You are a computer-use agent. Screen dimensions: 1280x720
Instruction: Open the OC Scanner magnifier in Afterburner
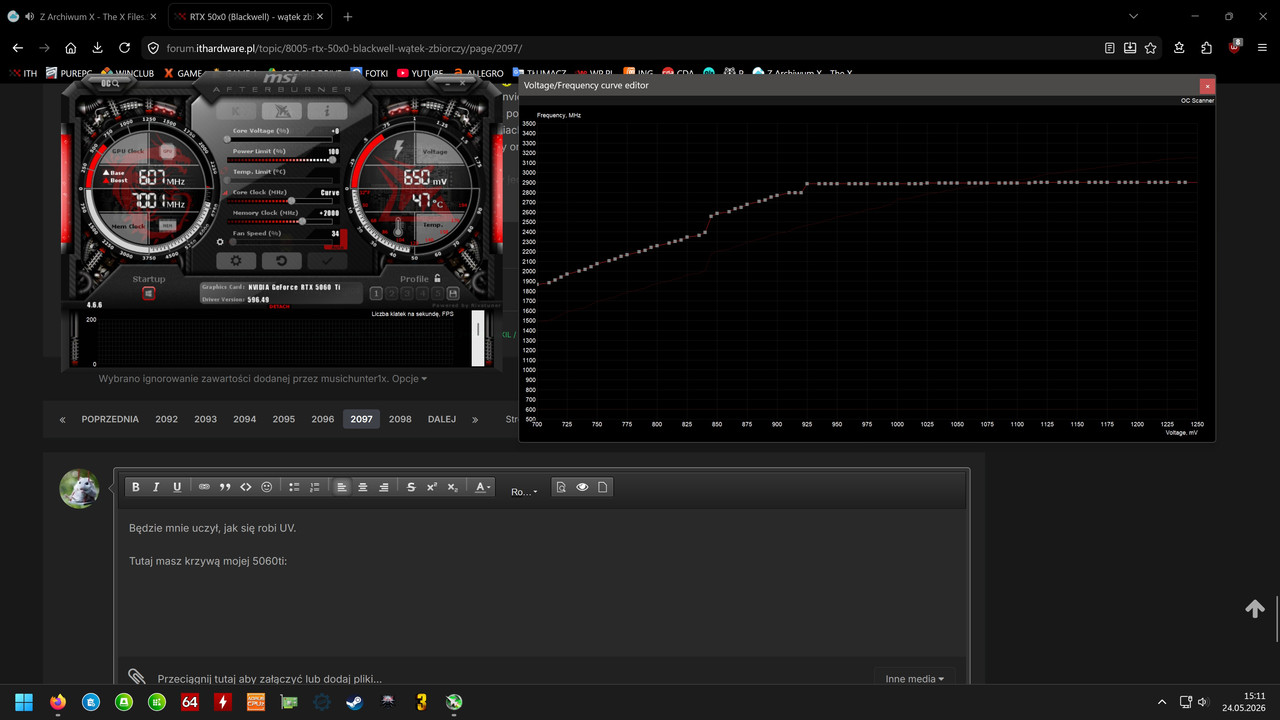(x=110, y=84)
